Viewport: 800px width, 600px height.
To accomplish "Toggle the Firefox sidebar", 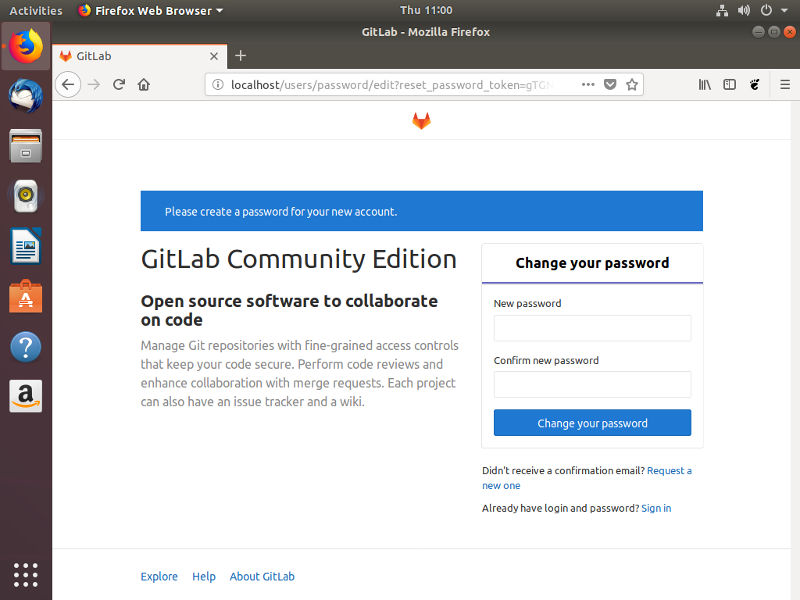I will point(729,85).
